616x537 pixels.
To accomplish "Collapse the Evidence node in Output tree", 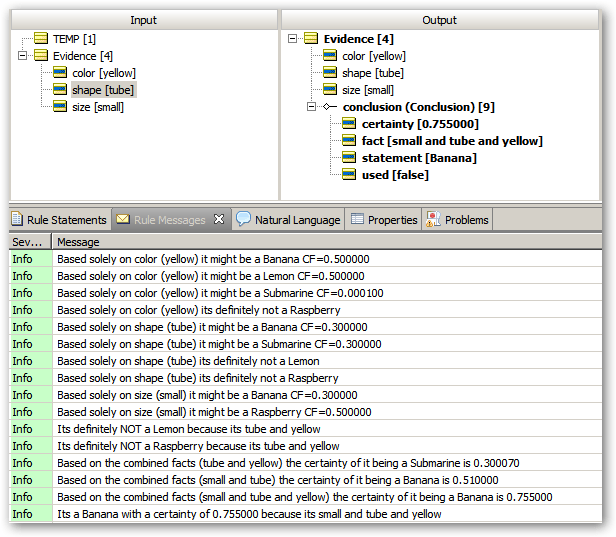I will point(293,39).
